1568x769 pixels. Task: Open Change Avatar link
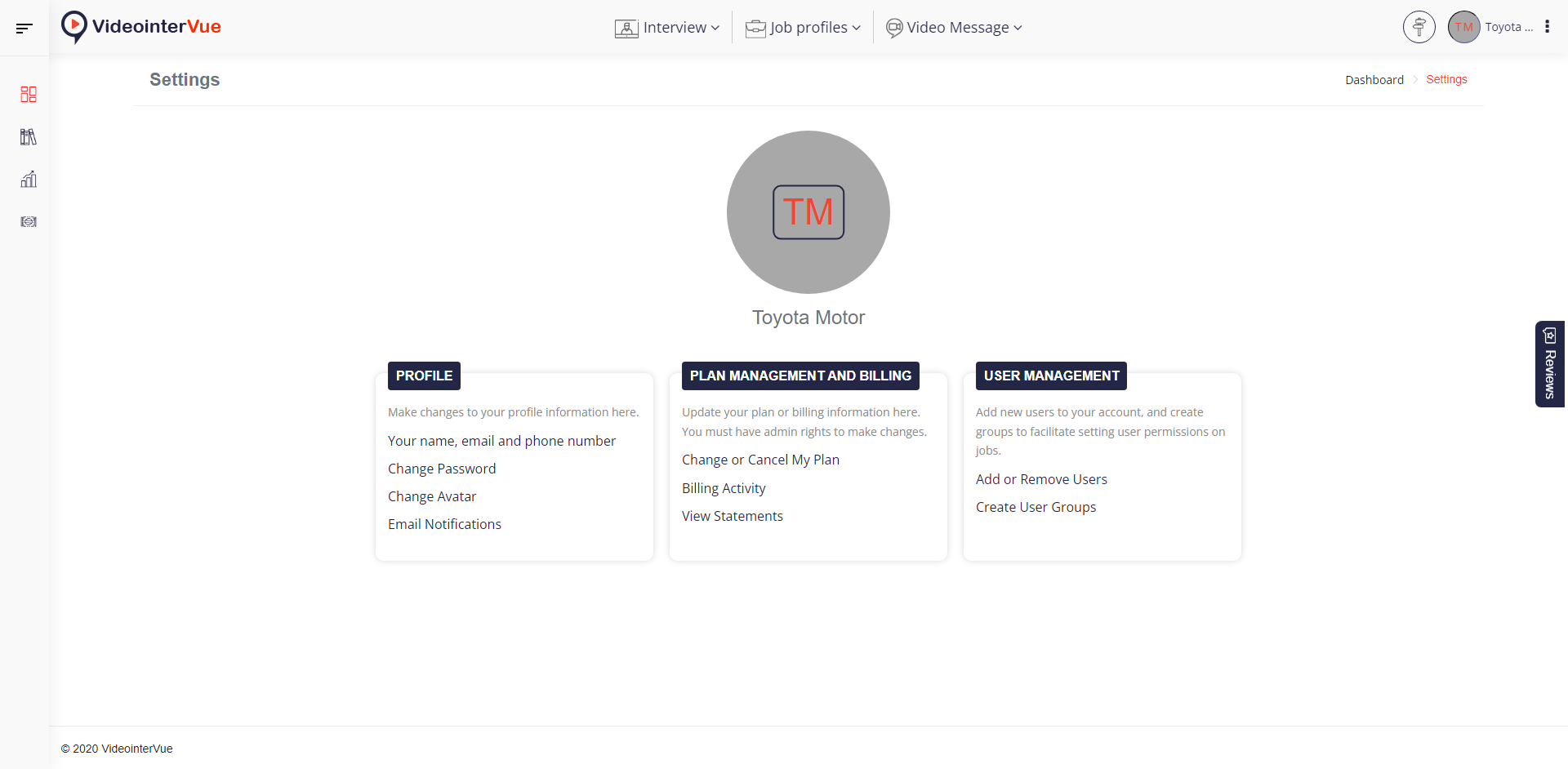click(432, 496)
